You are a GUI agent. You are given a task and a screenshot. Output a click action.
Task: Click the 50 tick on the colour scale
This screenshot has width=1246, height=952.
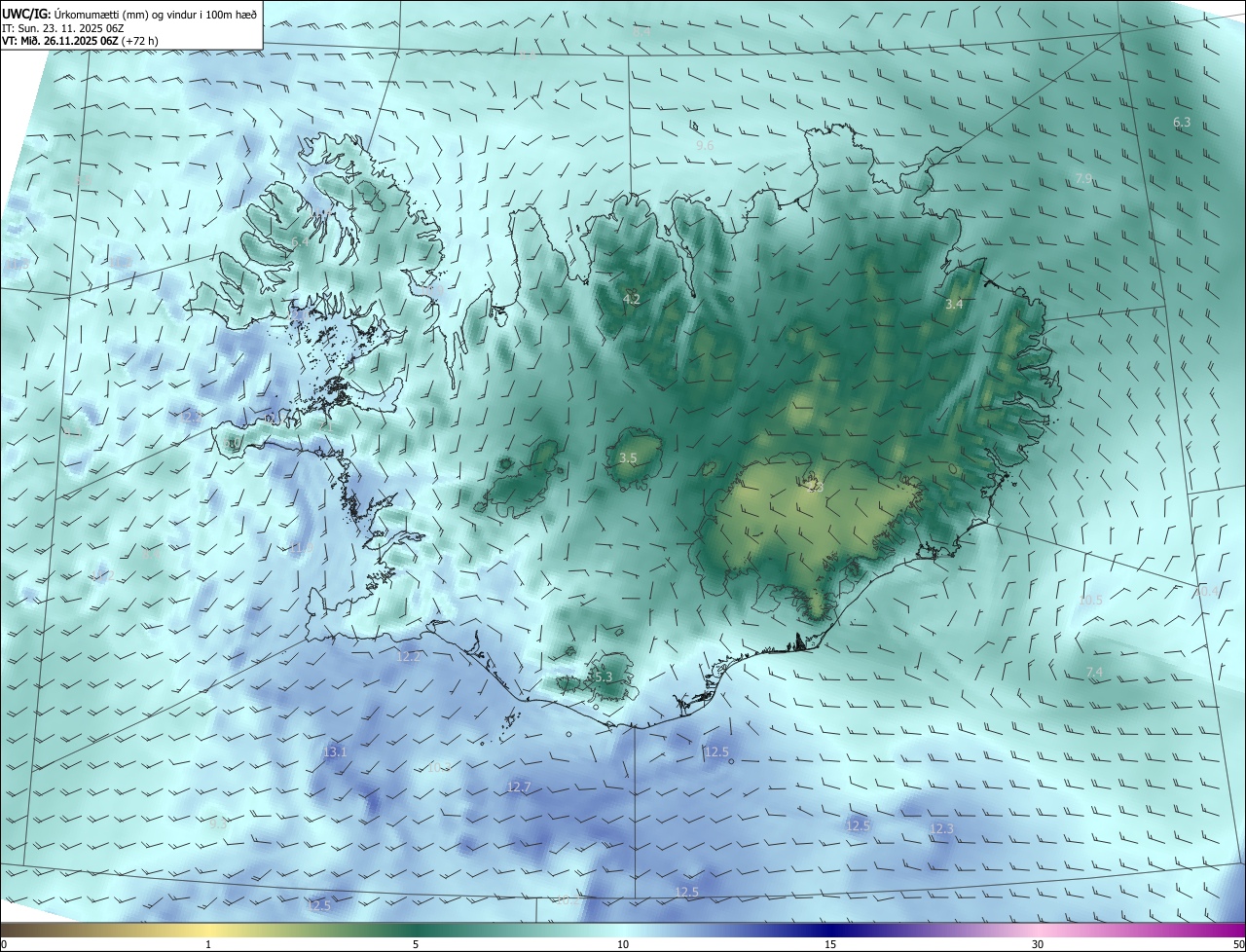click(1238, 944)
